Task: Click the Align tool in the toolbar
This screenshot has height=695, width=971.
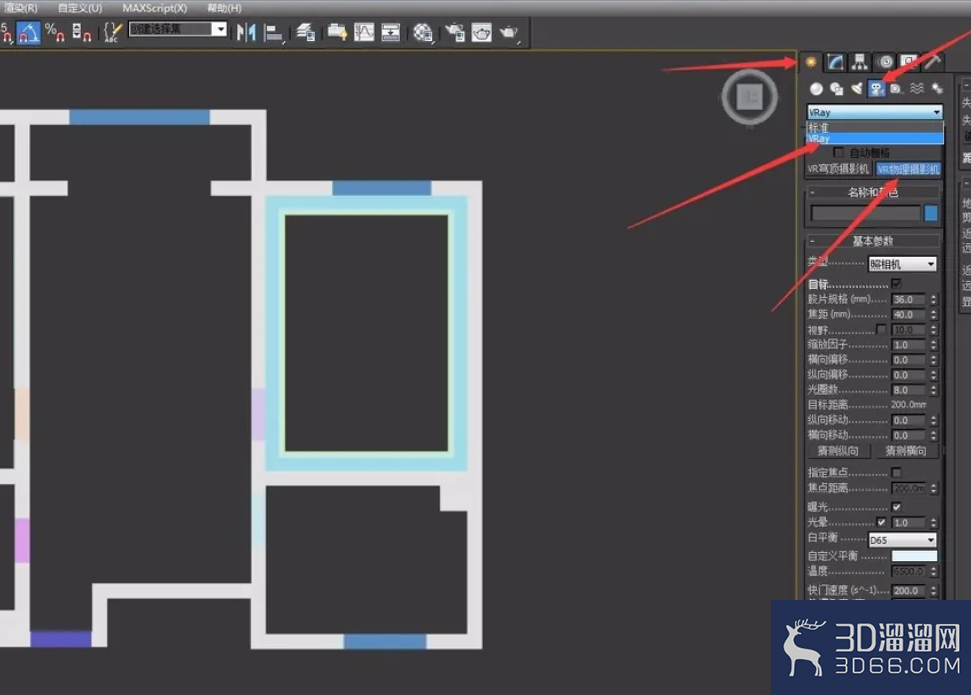Action: point(273,32)
